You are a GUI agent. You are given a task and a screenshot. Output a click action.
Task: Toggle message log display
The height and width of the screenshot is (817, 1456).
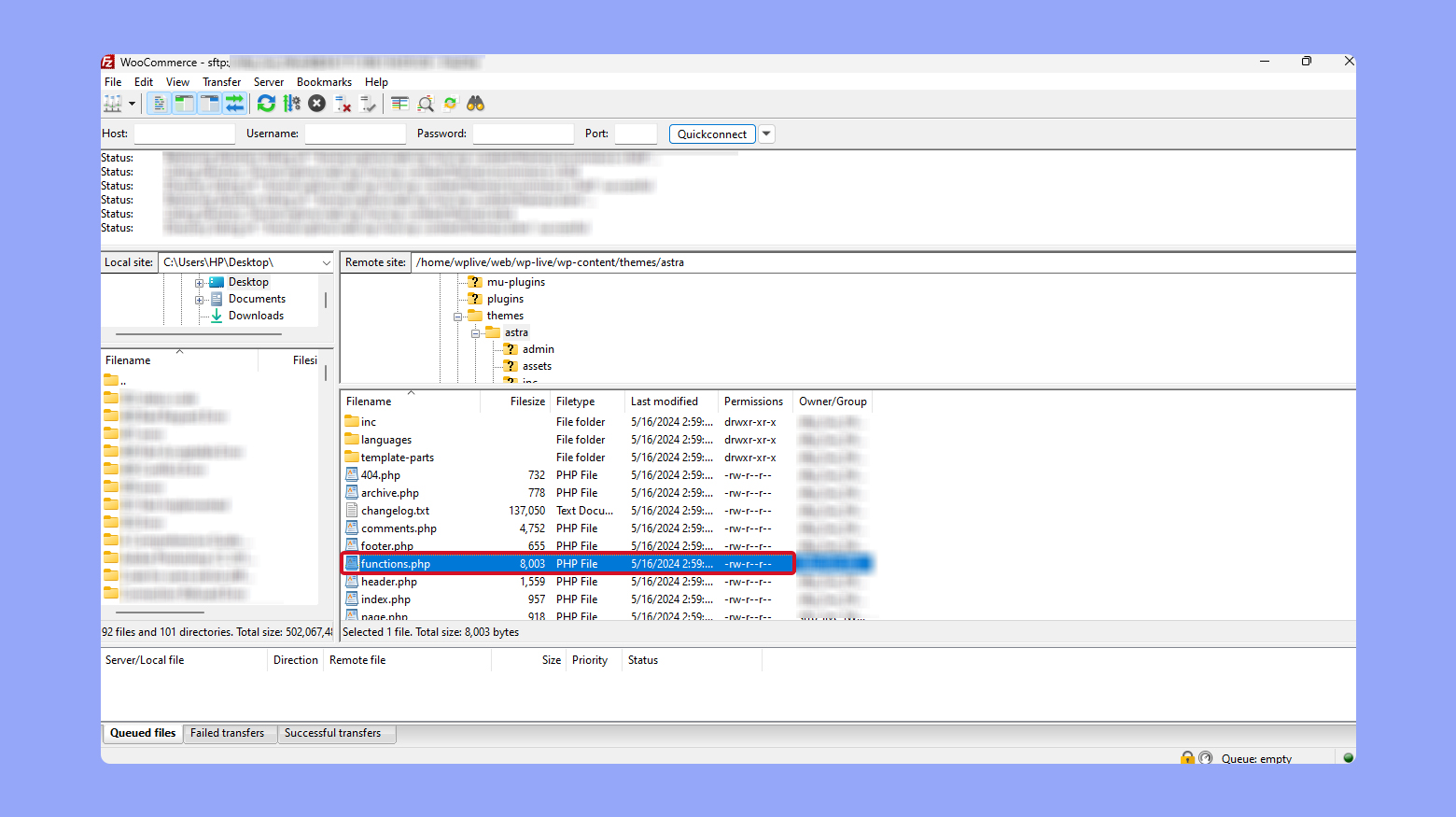tap(160, 104)
